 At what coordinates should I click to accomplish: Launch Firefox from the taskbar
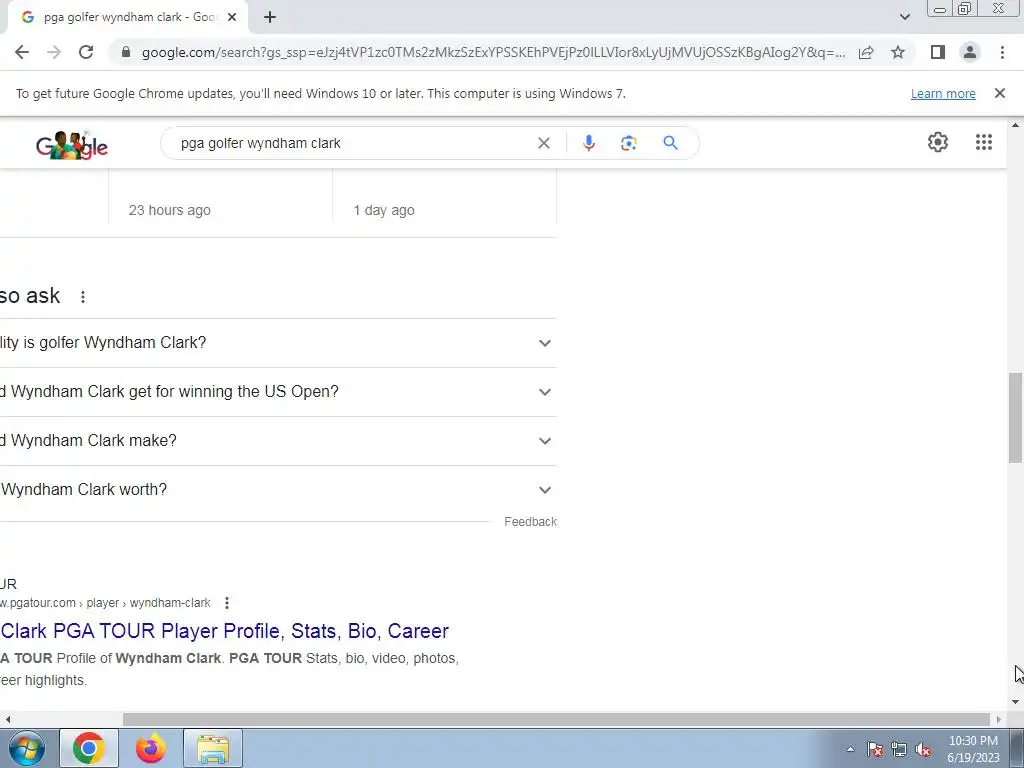[151, 748]
